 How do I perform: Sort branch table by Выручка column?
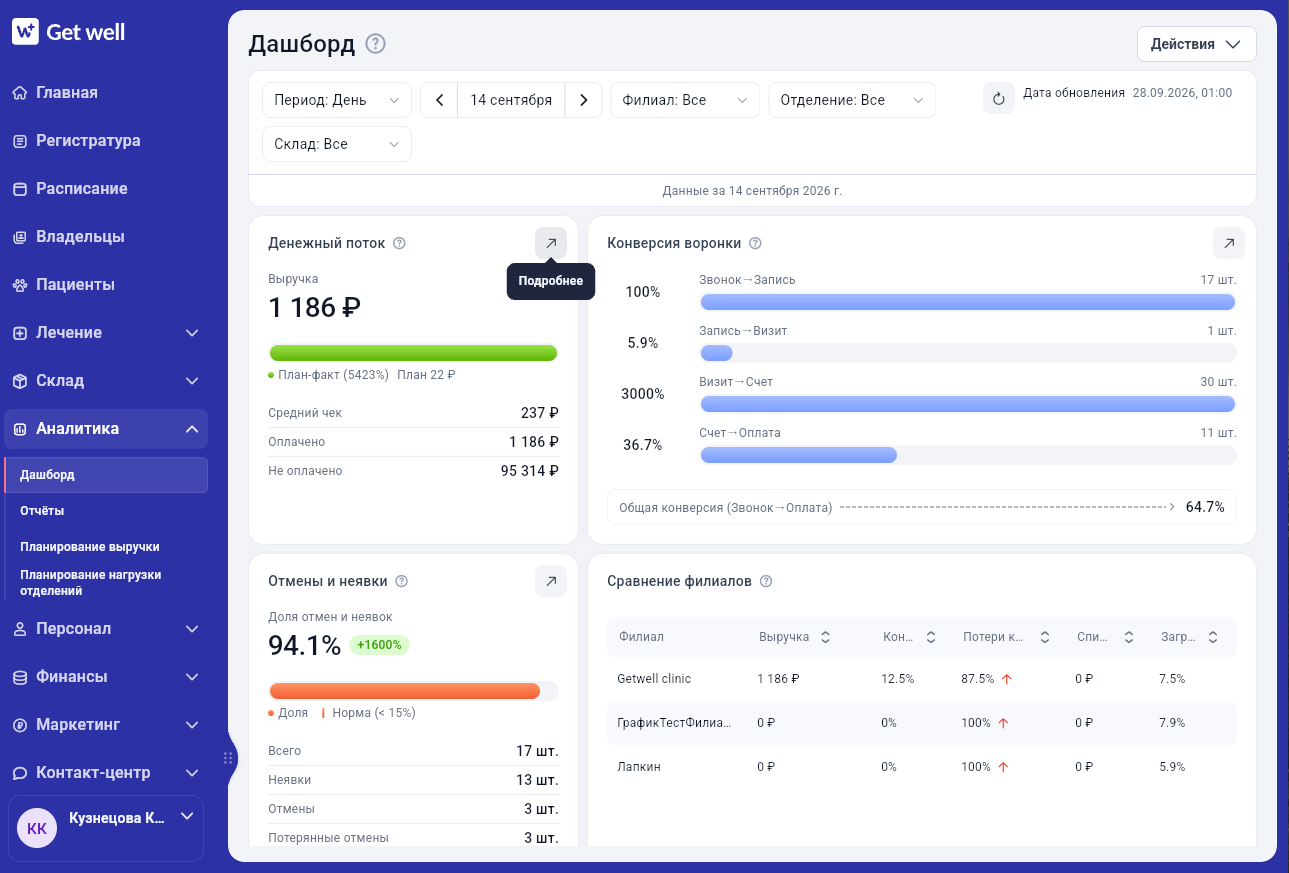[x=826, y=637]
